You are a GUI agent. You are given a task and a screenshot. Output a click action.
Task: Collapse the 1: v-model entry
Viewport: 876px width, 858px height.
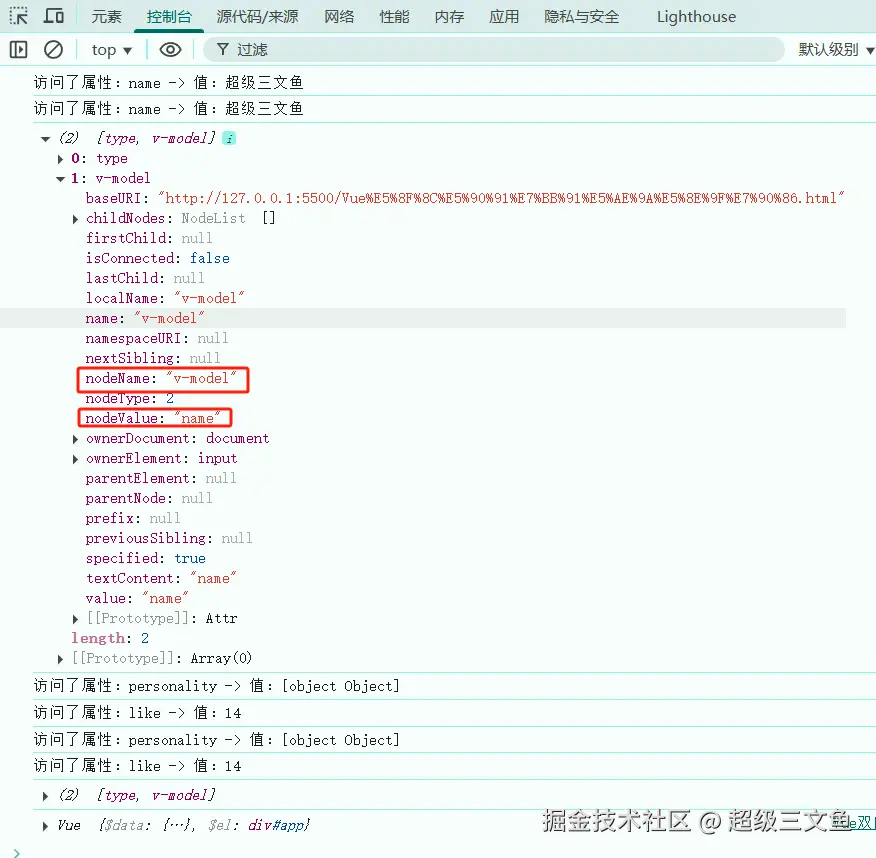click(60, 179)
